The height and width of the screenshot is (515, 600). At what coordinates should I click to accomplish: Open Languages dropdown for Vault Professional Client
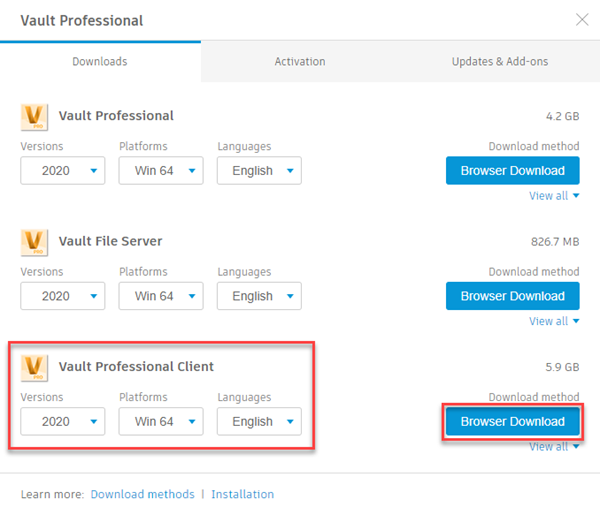pyautogui.click(x=259, y=422)
